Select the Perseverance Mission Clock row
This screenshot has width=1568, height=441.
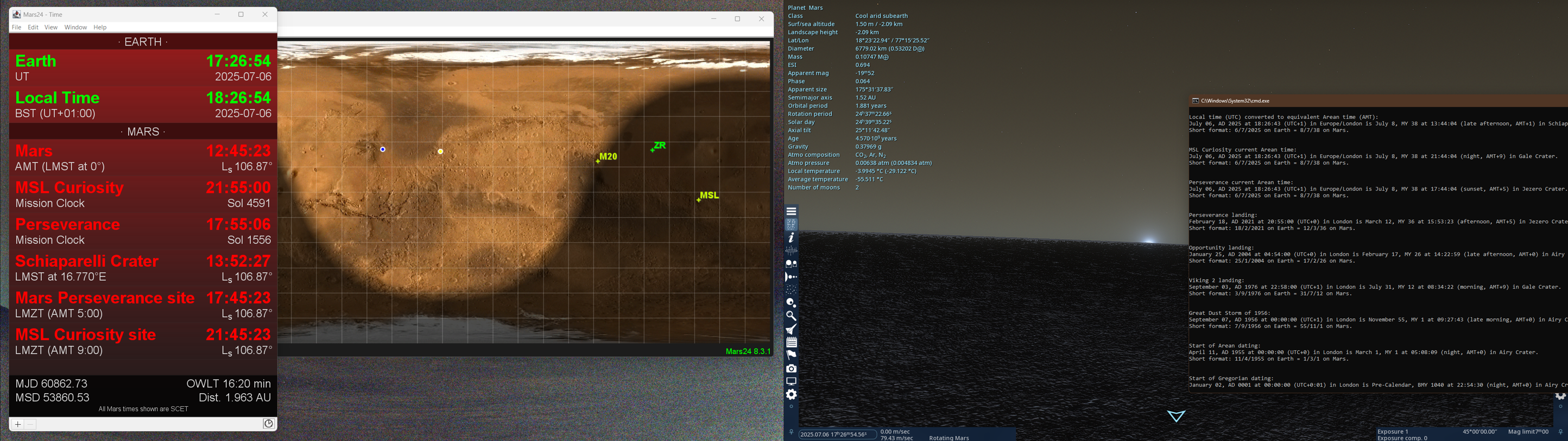(143, 231)
